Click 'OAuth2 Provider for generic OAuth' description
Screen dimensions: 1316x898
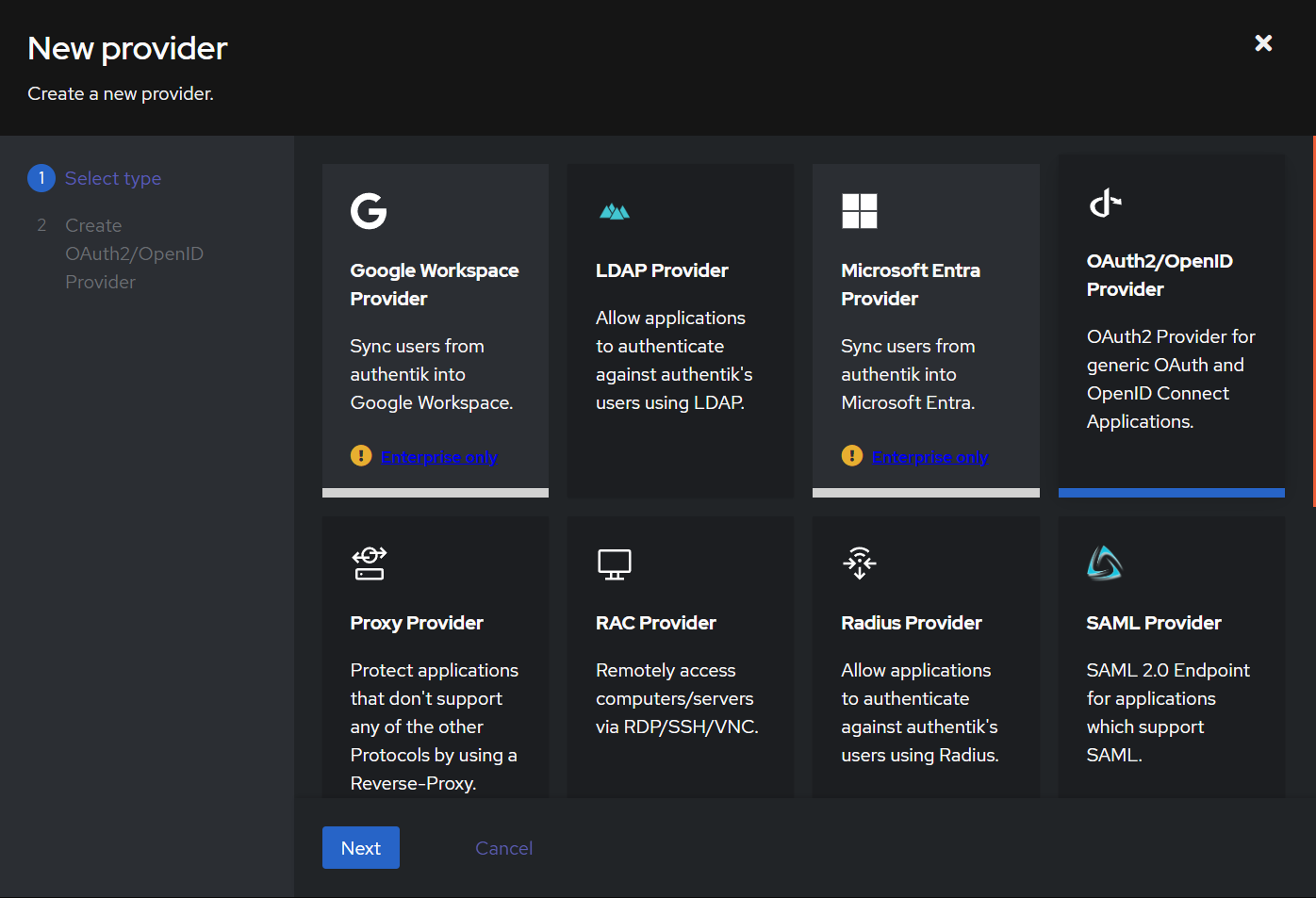click(x=1171, y=379)
